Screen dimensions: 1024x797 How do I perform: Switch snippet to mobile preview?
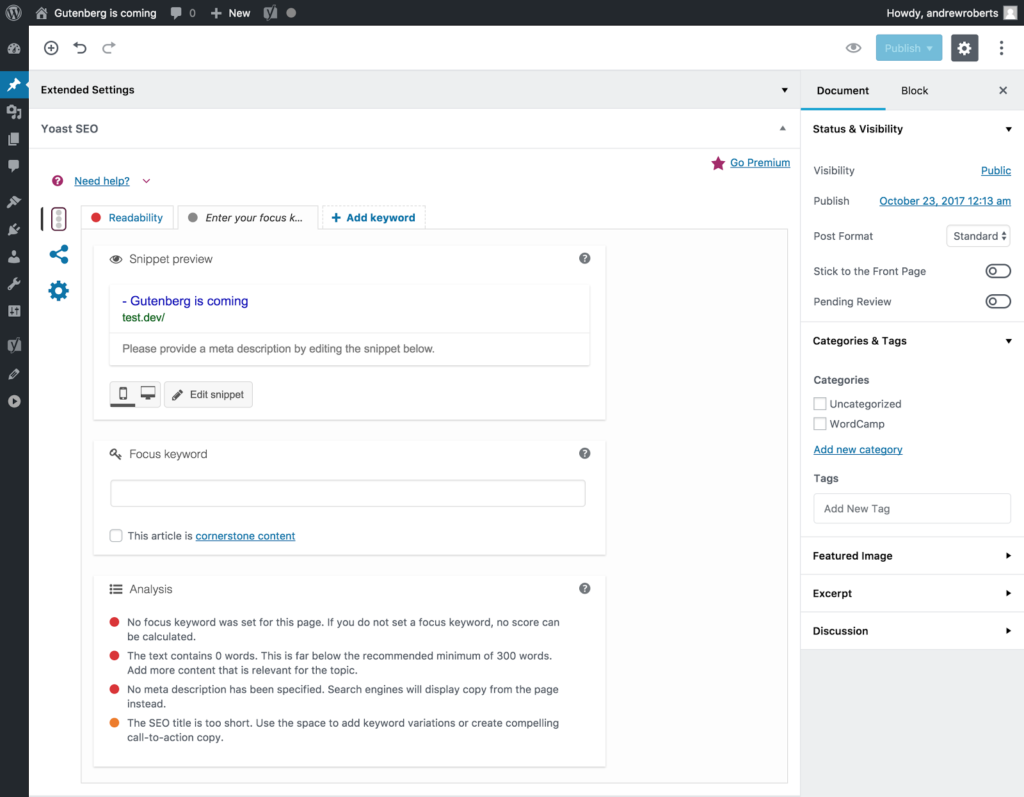coord(123,394)
